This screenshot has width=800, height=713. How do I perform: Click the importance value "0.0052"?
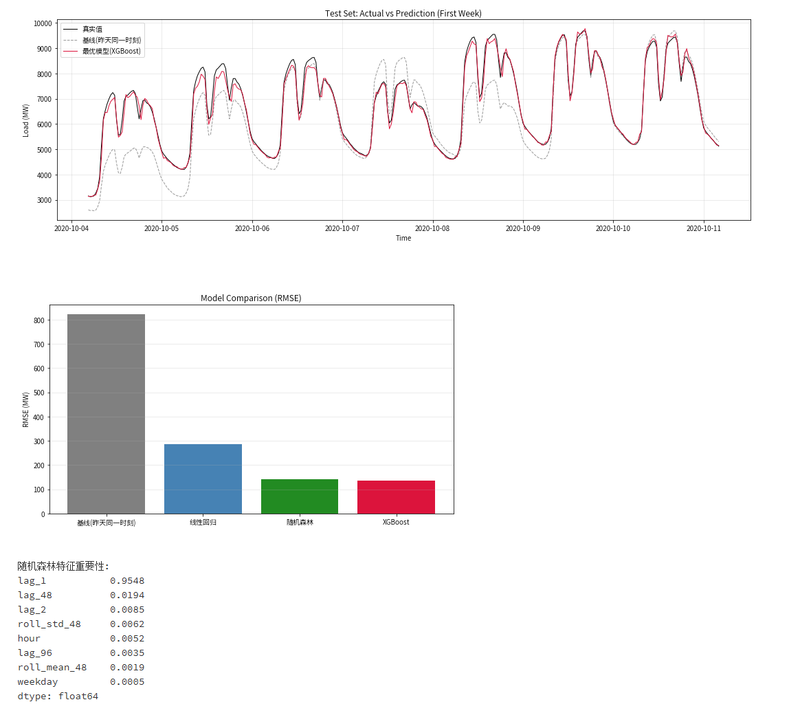pyautogui.click(x=127, y=638)
